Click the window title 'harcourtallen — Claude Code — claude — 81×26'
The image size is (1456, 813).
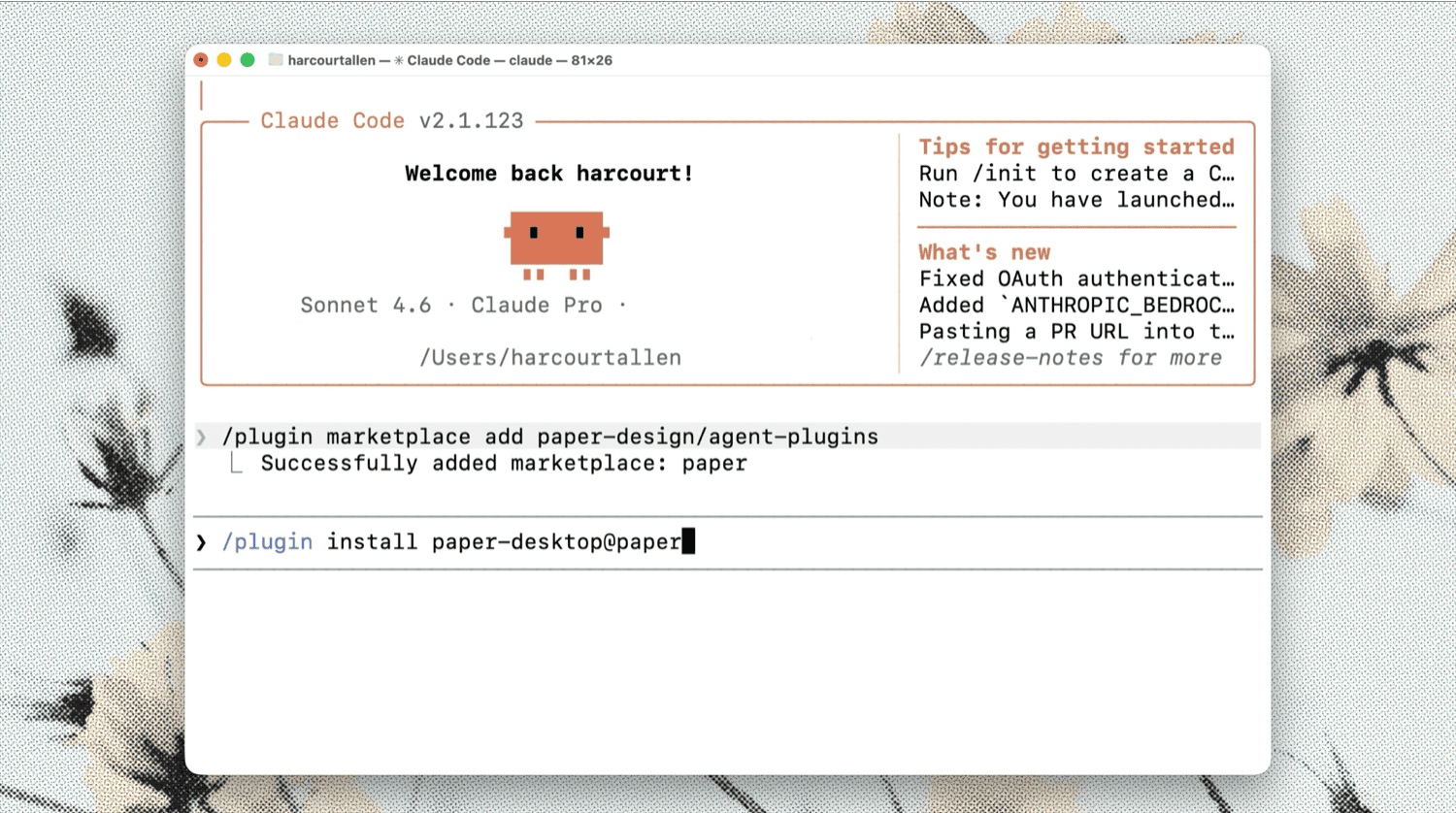tap(449, 60)
